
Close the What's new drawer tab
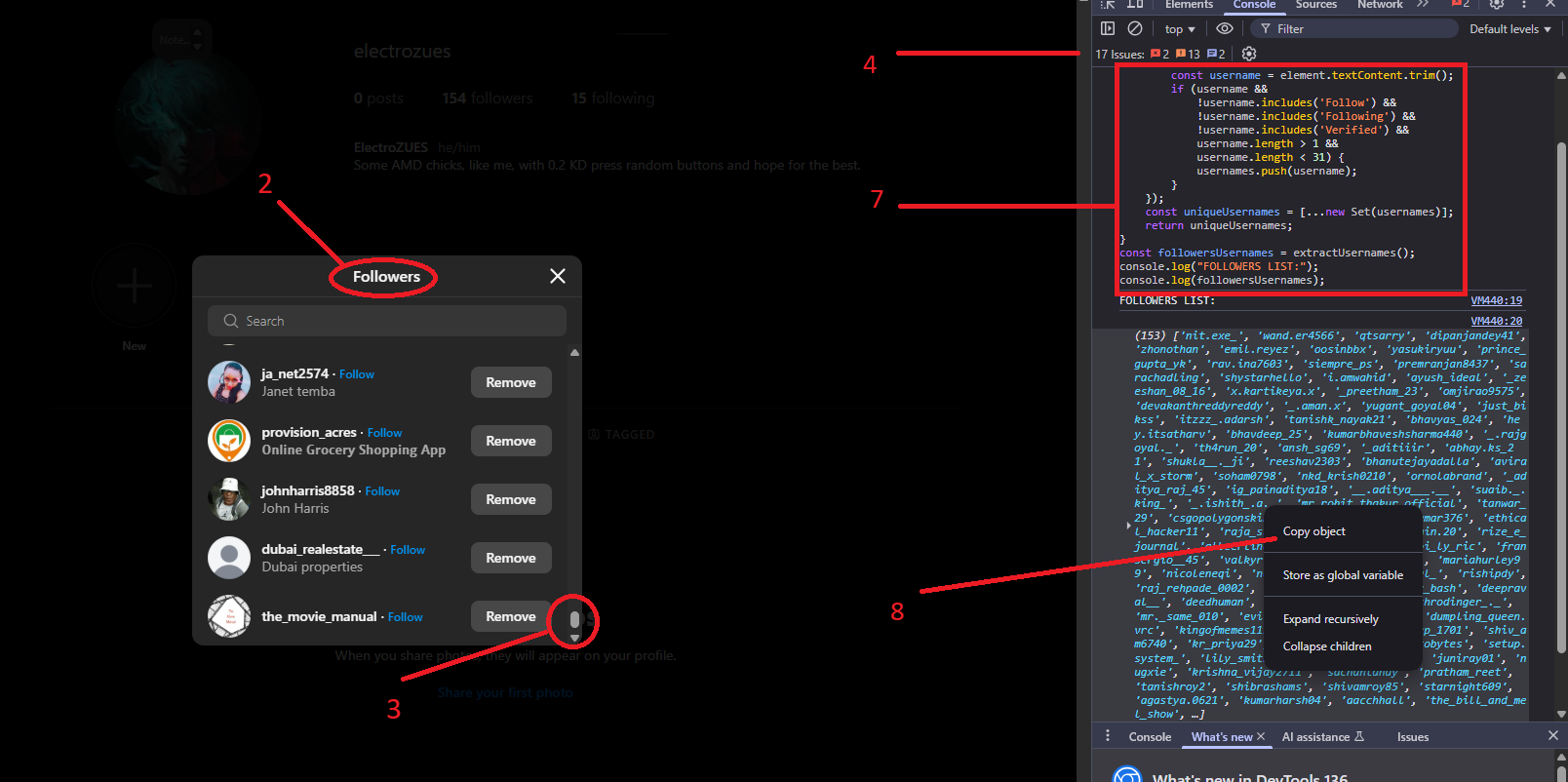tap(1261, 736)
